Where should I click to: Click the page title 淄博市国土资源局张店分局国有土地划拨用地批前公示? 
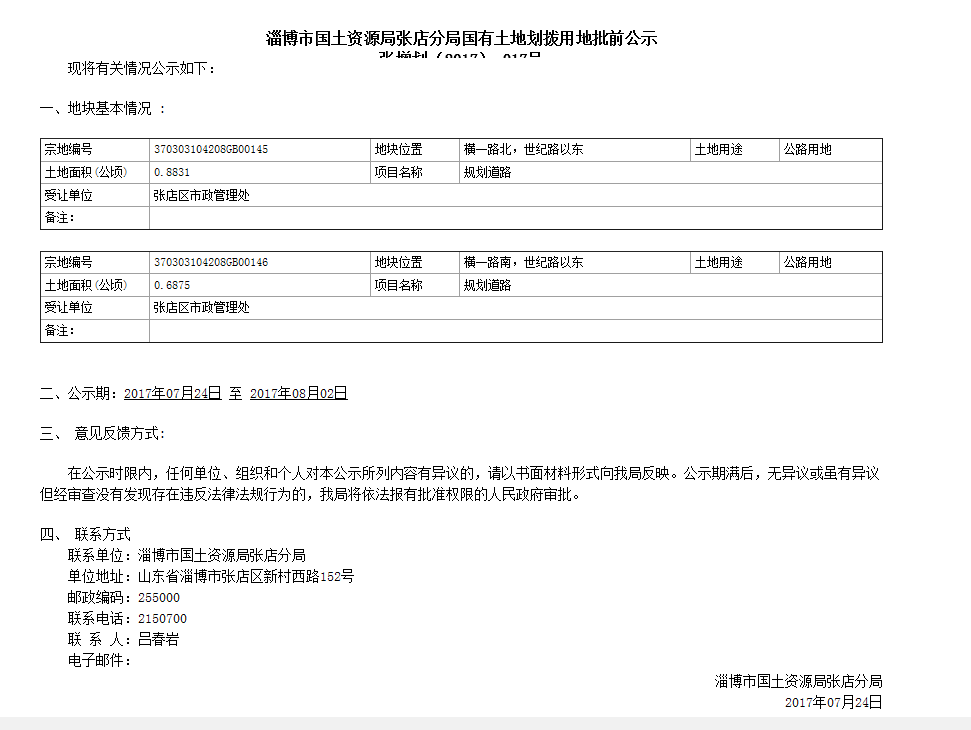(461, 38)
